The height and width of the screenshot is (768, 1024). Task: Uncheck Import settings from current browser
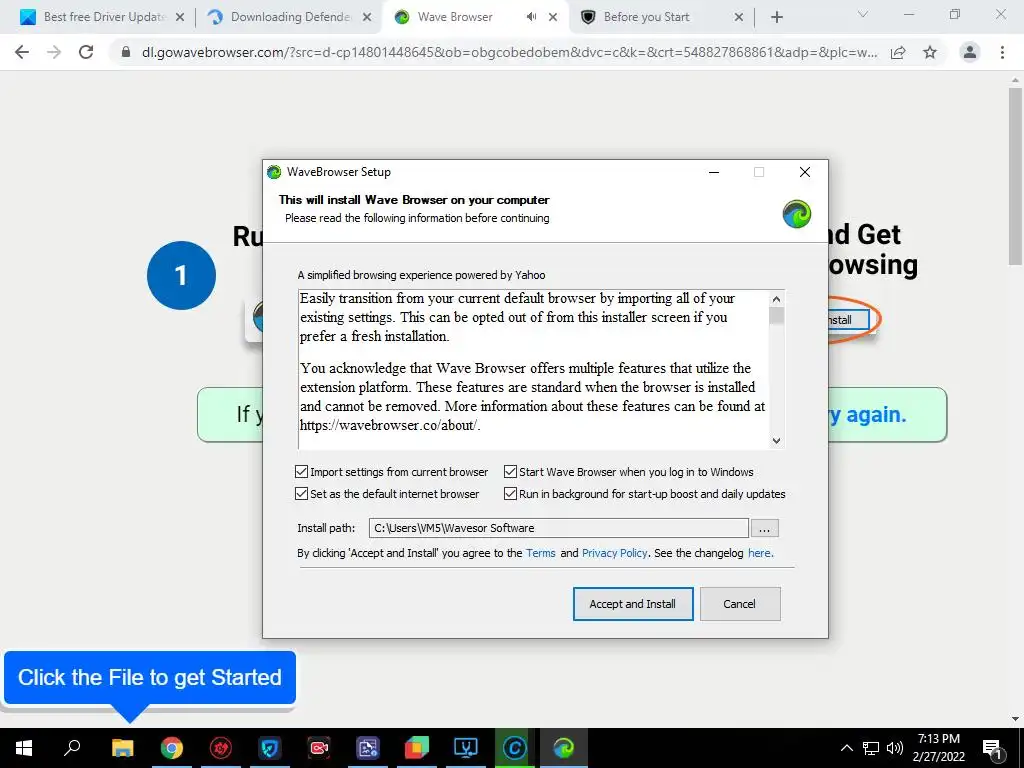pyautogui.click(x=301, y=472)
